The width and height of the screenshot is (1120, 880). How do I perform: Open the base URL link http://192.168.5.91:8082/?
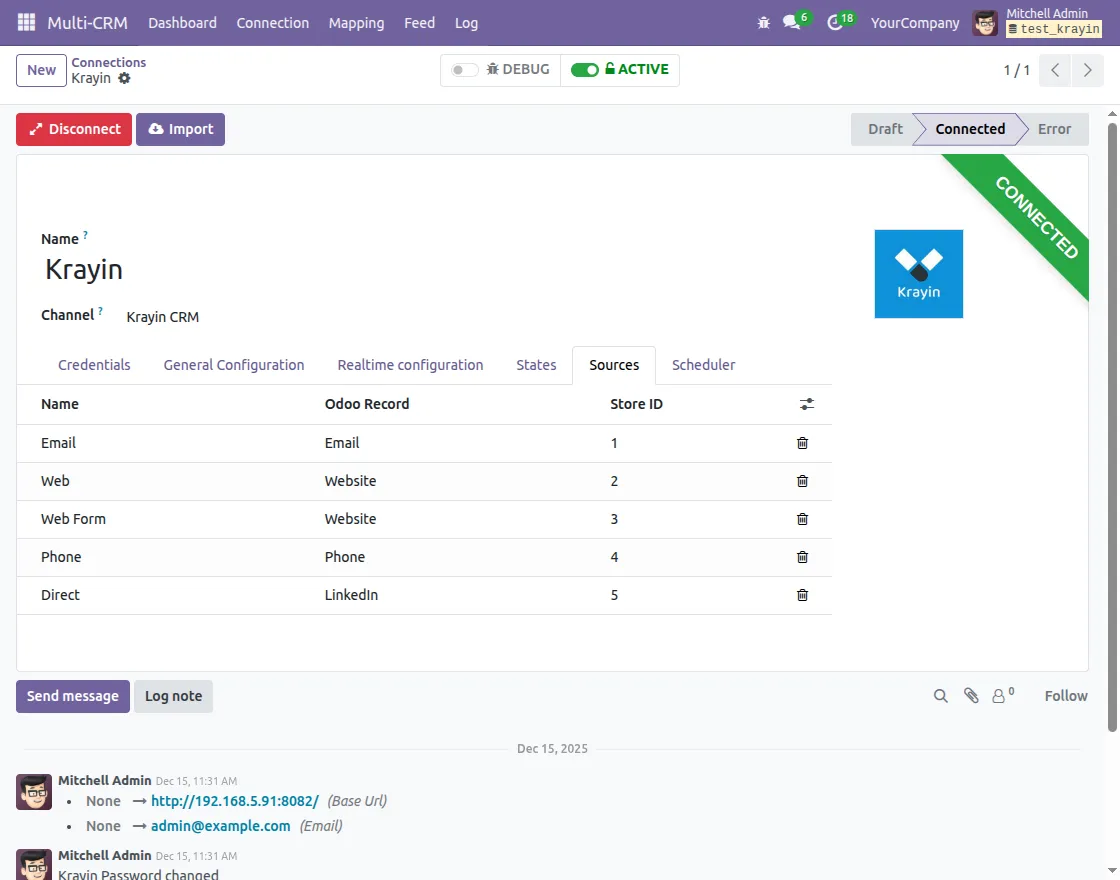point(235,800)
